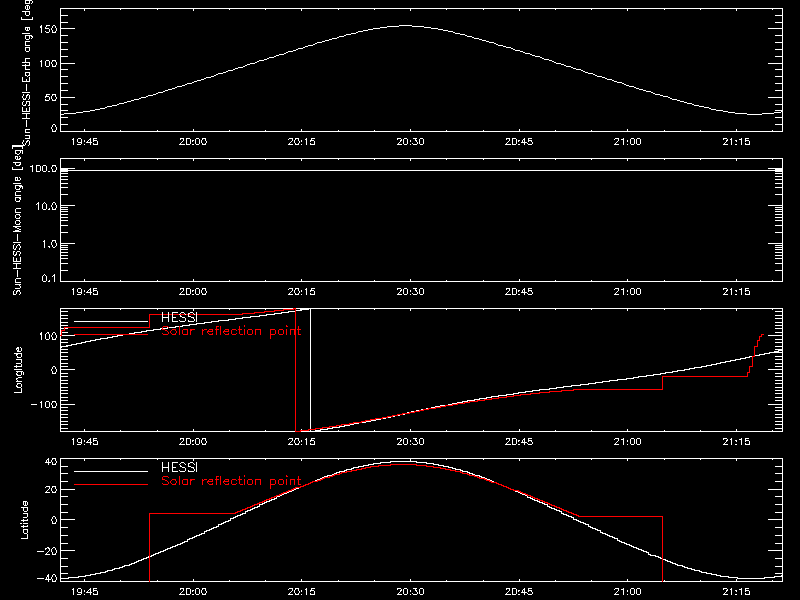Click the -20 tick on Latitude plot
800x600 pixels.
(x=47, y=551)
